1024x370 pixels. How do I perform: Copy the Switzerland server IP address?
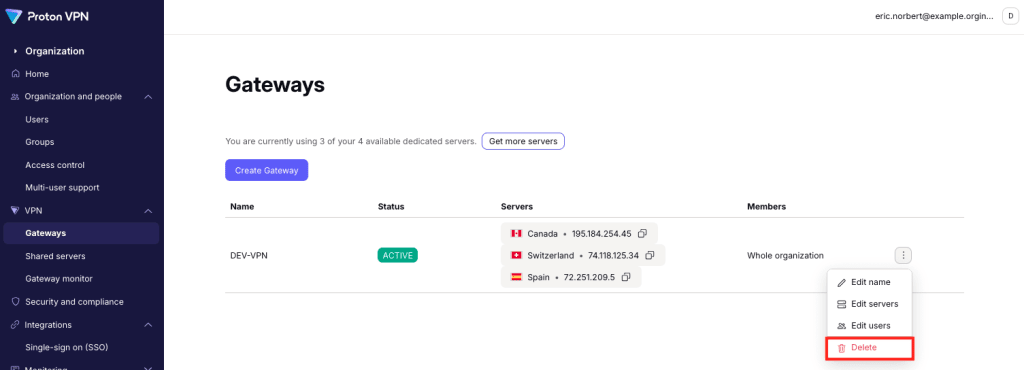coord(650,255)
